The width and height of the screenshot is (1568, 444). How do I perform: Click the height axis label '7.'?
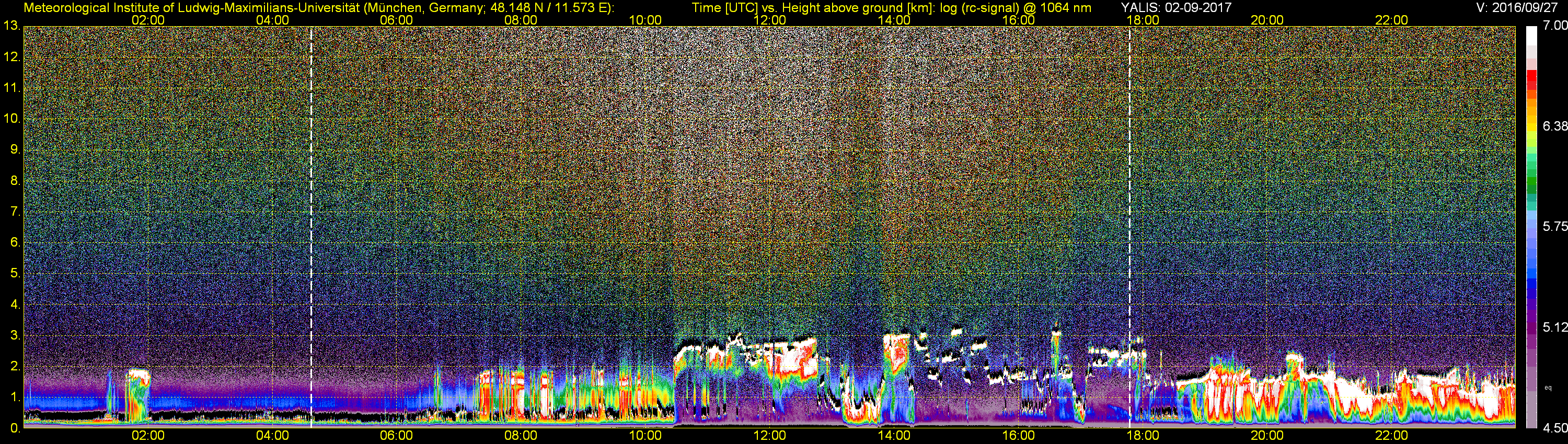click(x=15, y=212)
